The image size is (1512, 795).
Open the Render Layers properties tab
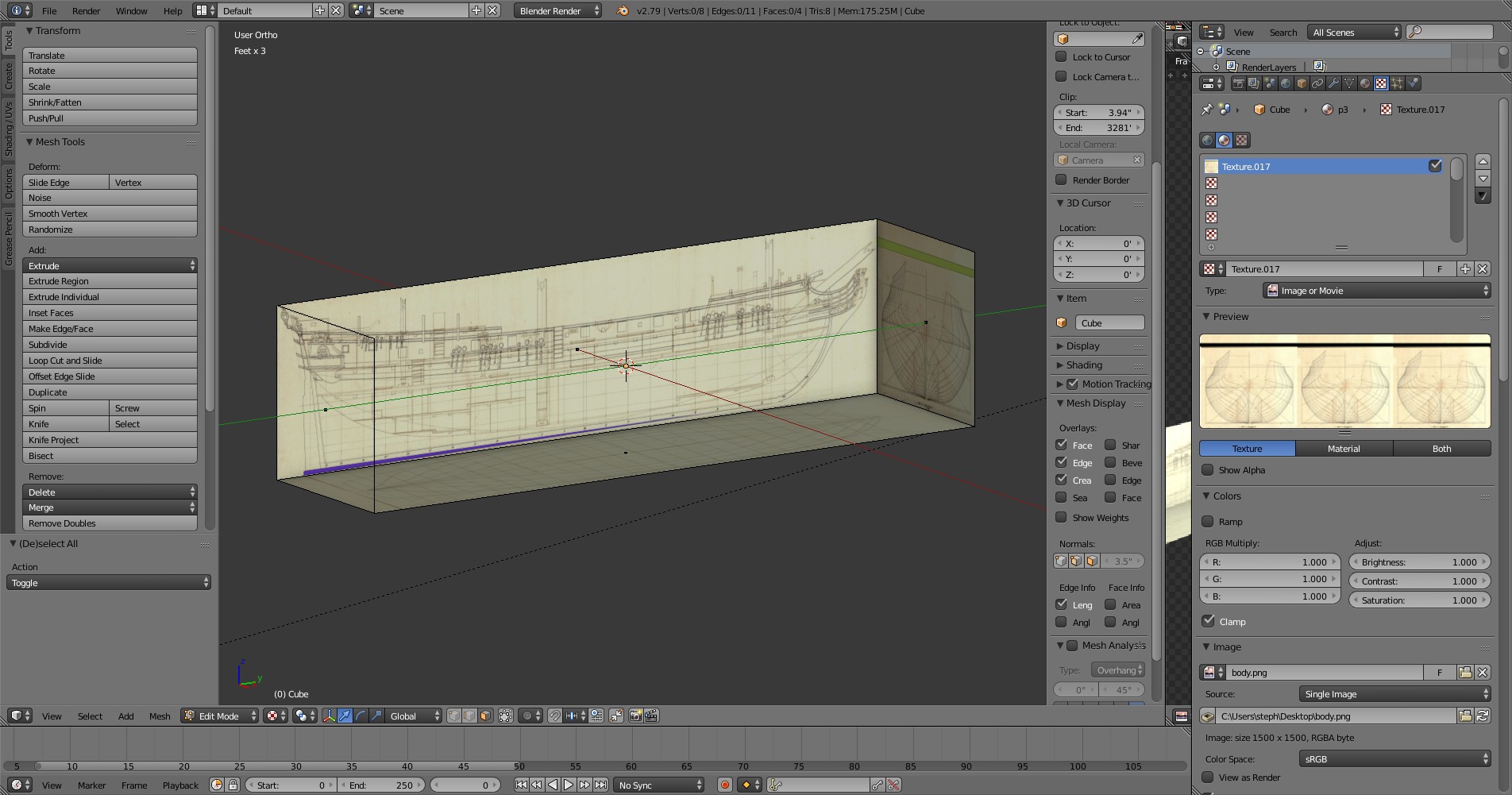click(x=1254, y=83)
